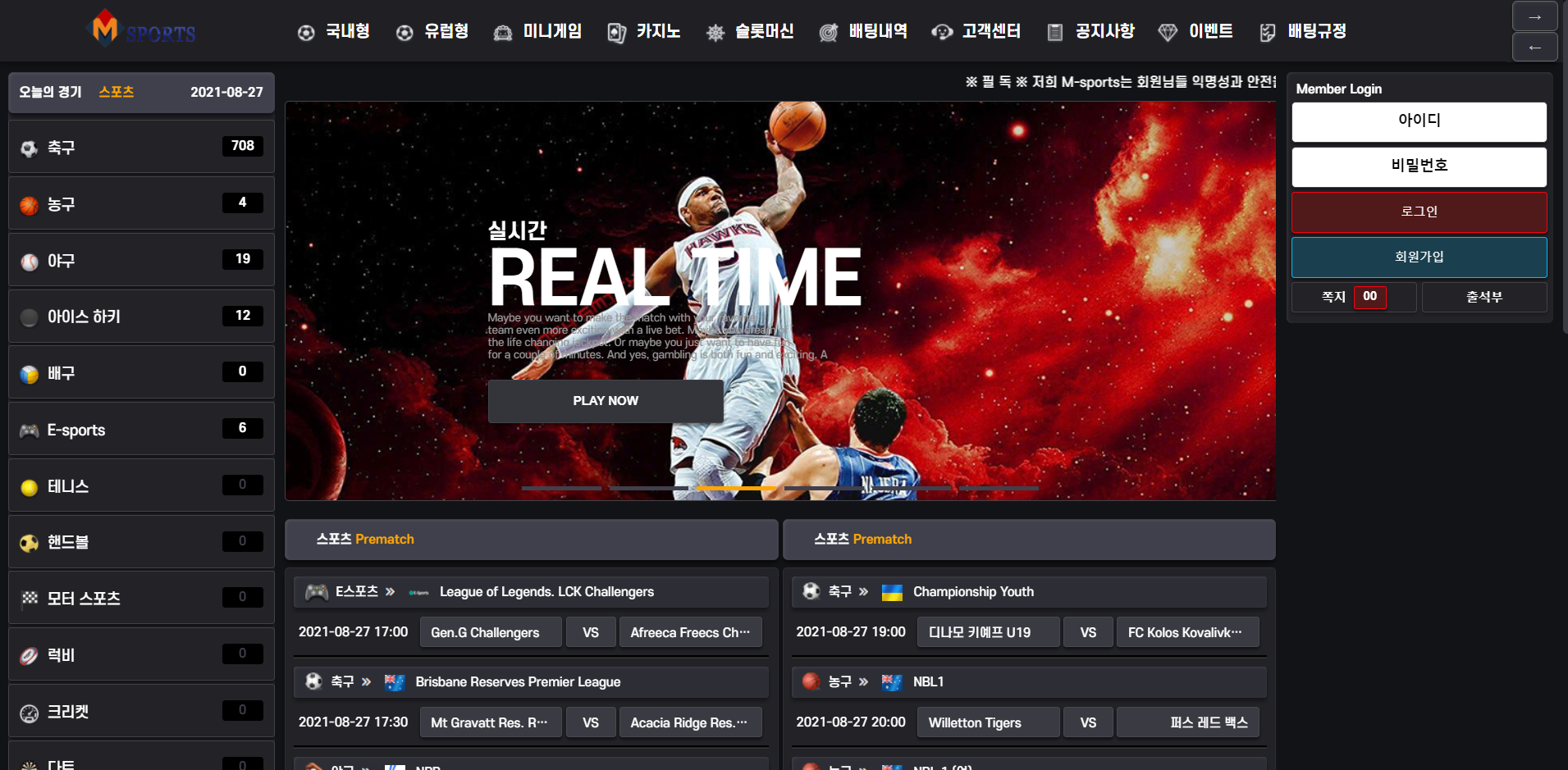
Task: Open 고객센터 customer center
Action: pyautogui.click(x=976, y=31)
